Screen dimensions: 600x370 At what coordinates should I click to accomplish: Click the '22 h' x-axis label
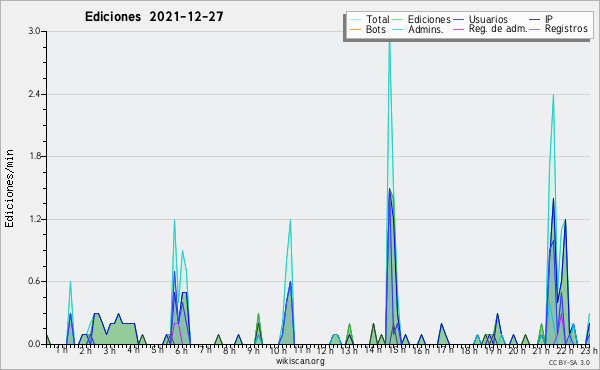(565, 350)
